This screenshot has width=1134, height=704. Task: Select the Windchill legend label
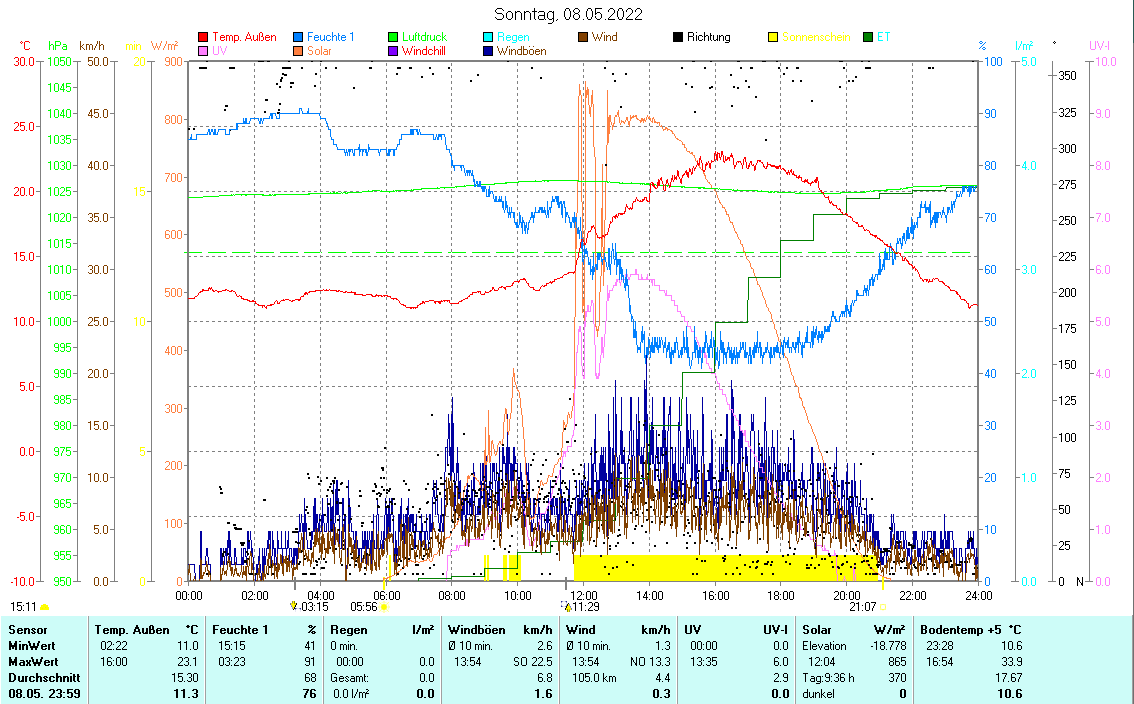pos(424,50)
